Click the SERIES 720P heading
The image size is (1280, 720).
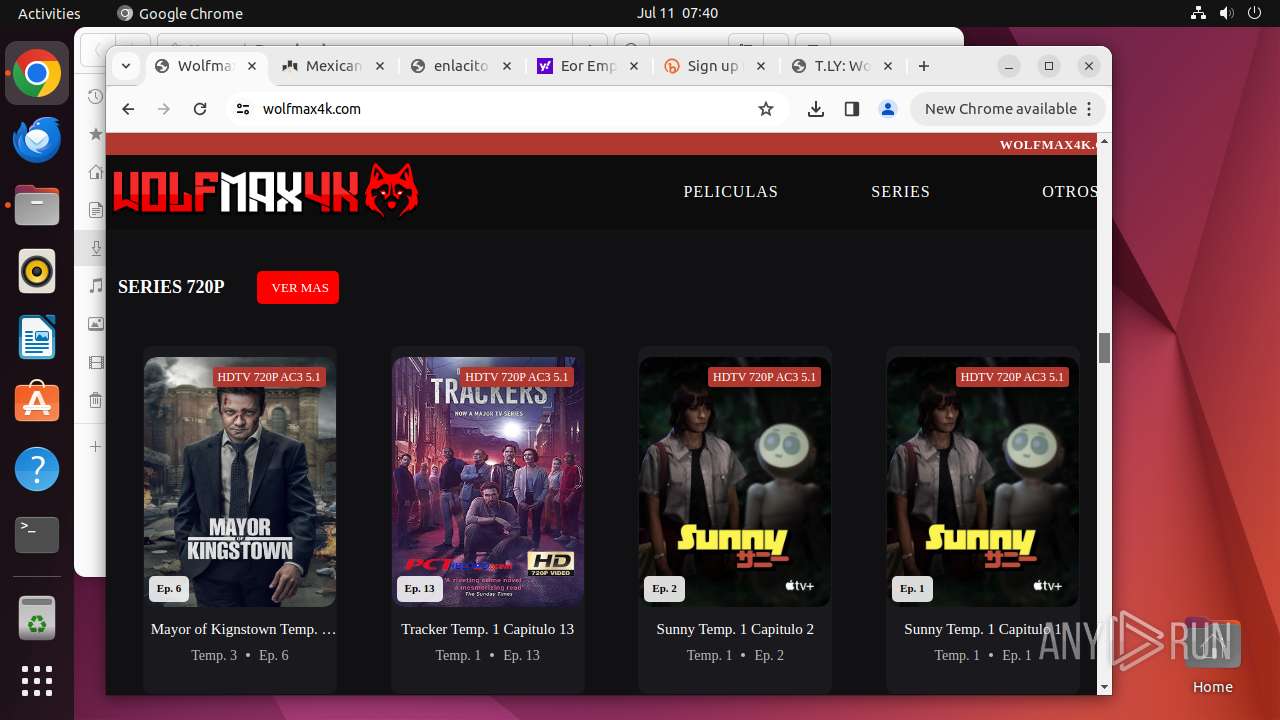click(171, 287)
